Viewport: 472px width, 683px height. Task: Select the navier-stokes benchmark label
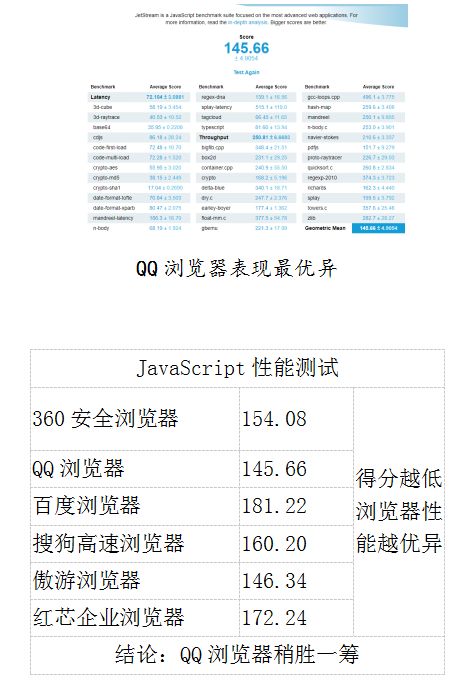pyautogui.click(x=323, y=137)
